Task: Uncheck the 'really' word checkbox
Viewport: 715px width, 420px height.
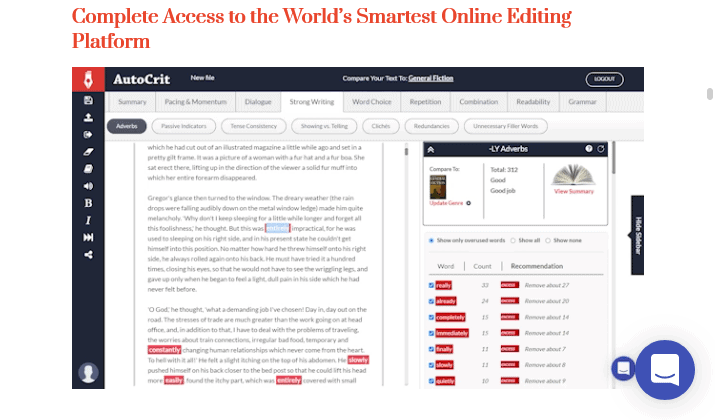Action: click(x=431, y=285)
